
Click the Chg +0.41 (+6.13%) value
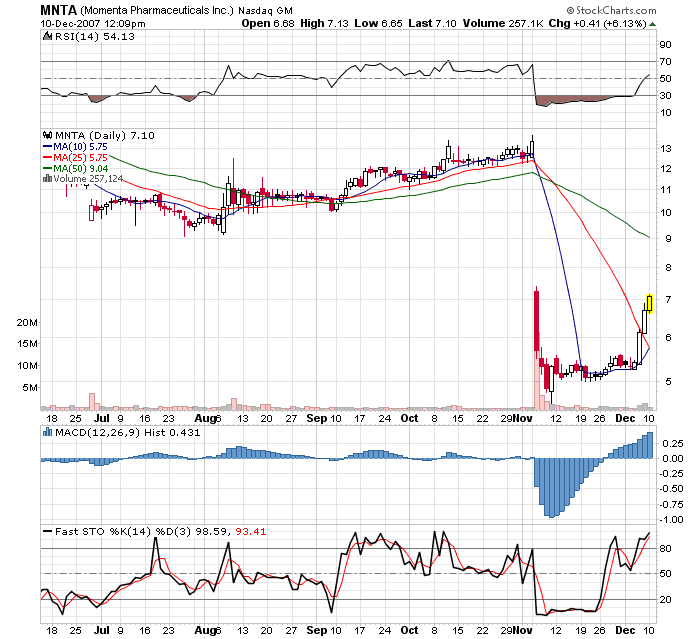pos(597,24)
